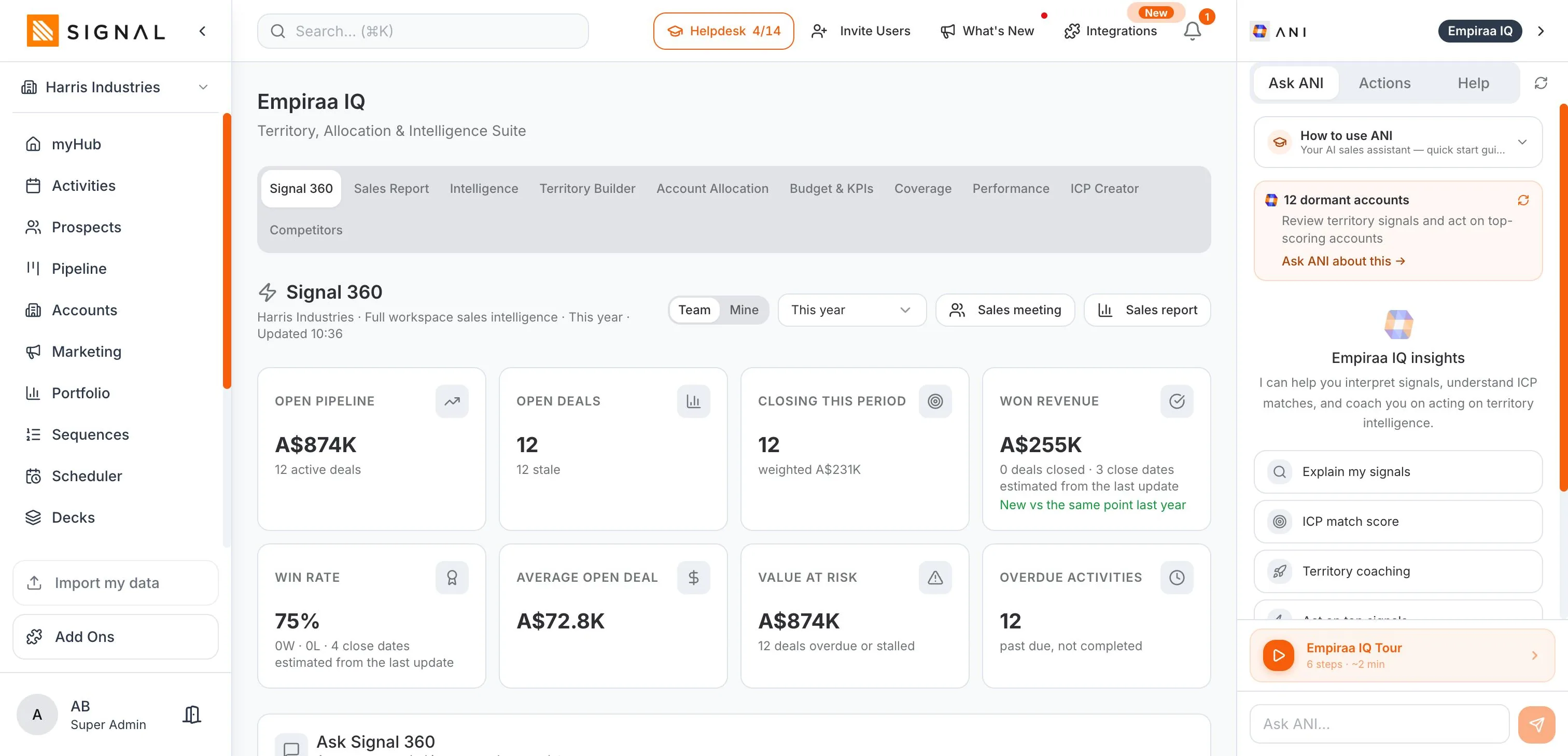Click Invite Users
This screenshot has width=1568, height=756.
click(x=861, y=31)
